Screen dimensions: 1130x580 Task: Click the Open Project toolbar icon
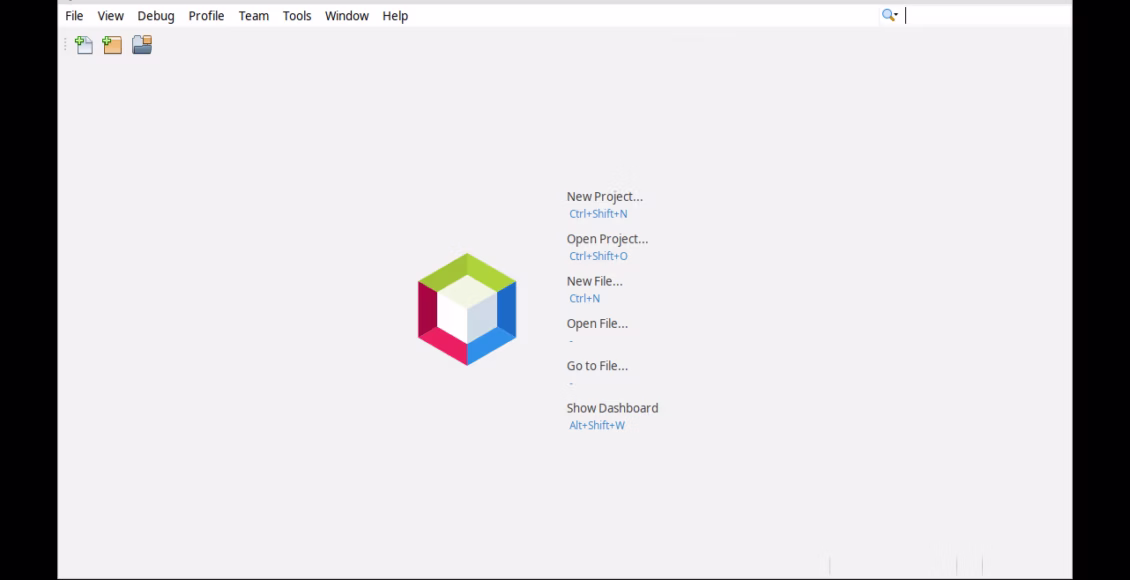pos(141,44)
